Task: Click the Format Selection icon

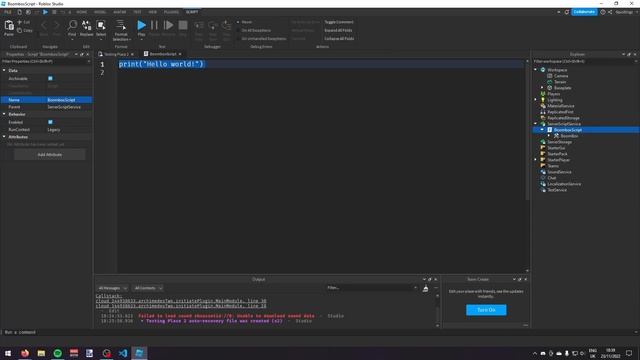Action: tap(121, 25)
